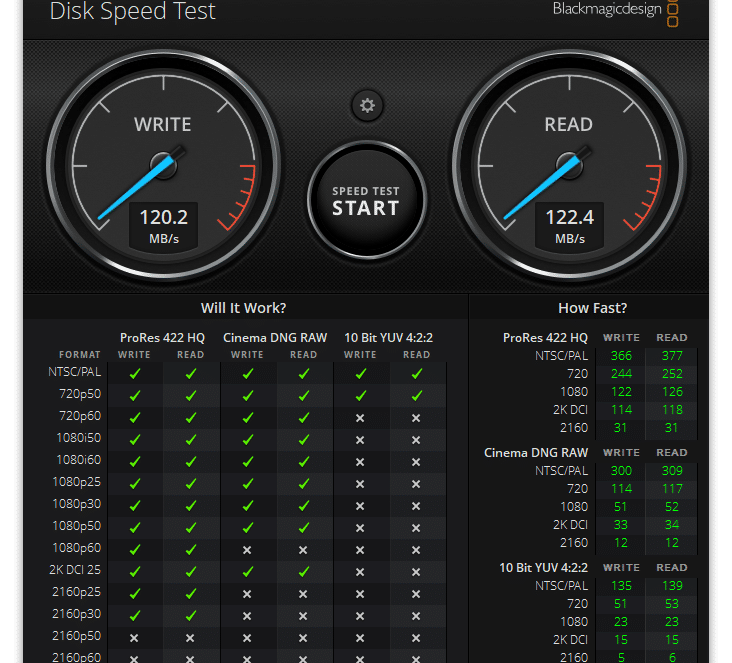Start the speed test
This screenshot has width=732, height=663.
(366, 200)
